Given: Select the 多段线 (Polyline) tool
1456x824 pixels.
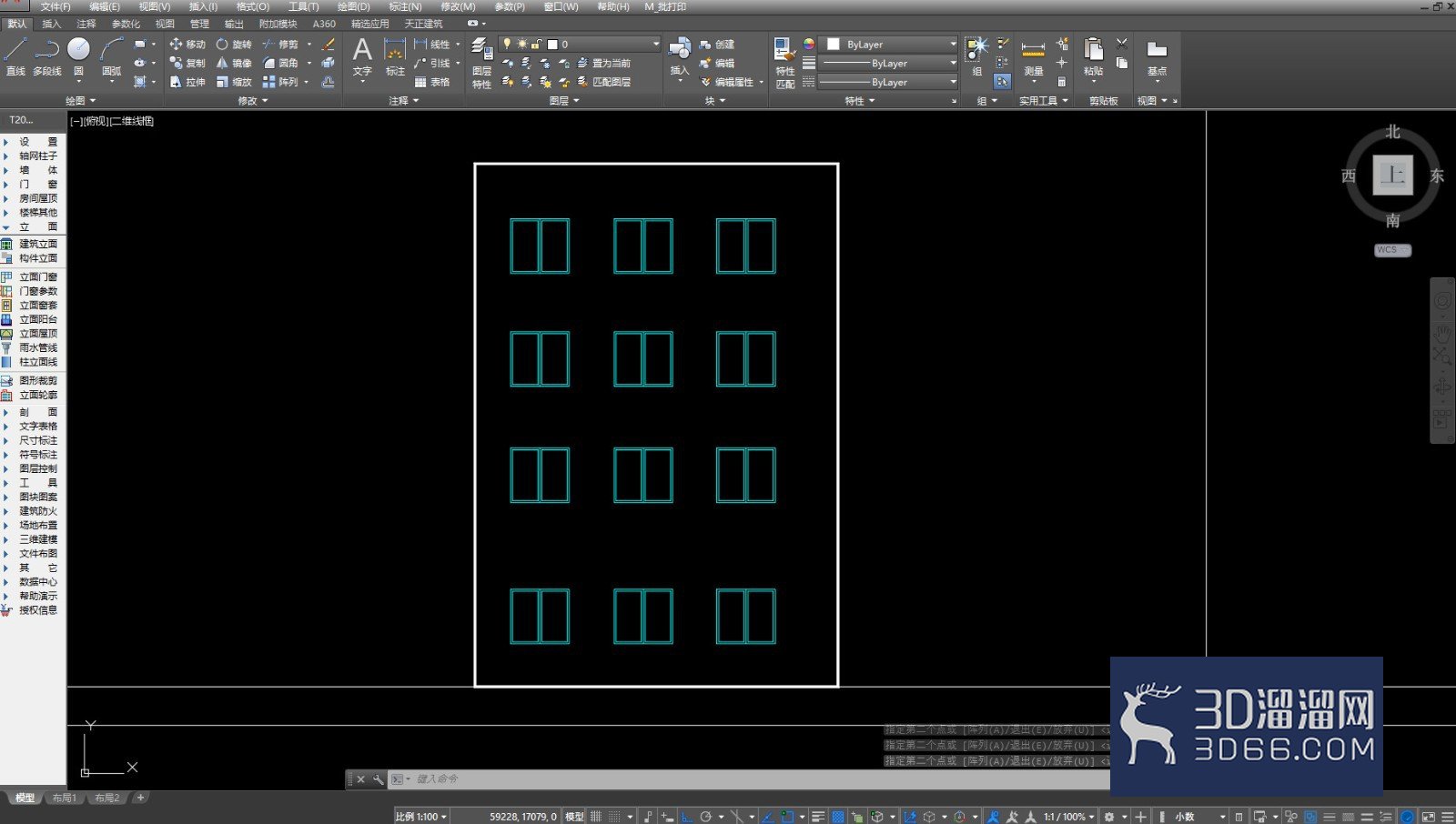Looking at the screenshot, I should pos(47,56).
